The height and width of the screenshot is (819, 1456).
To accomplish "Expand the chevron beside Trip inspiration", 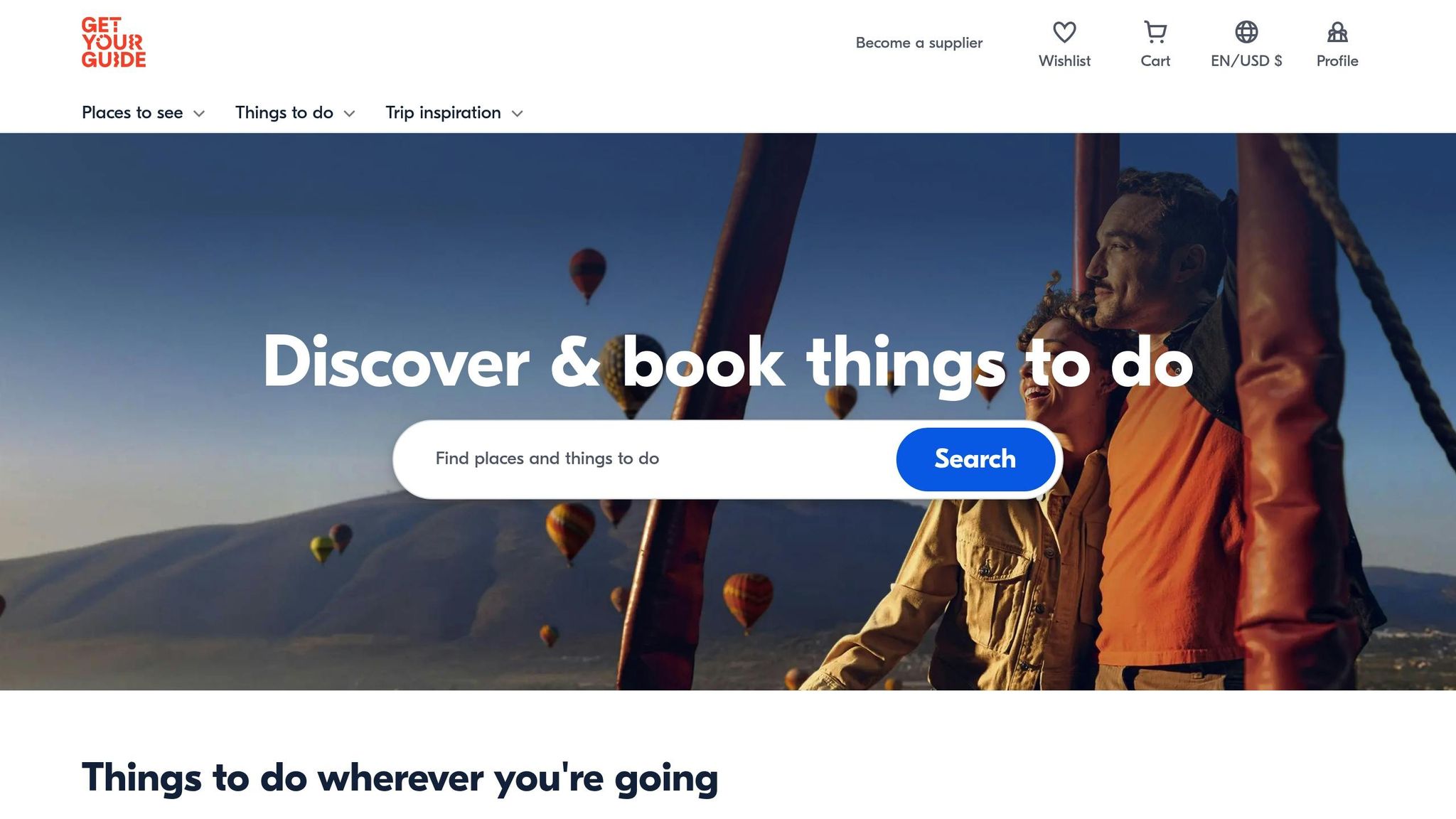I will tap(518, 114).
